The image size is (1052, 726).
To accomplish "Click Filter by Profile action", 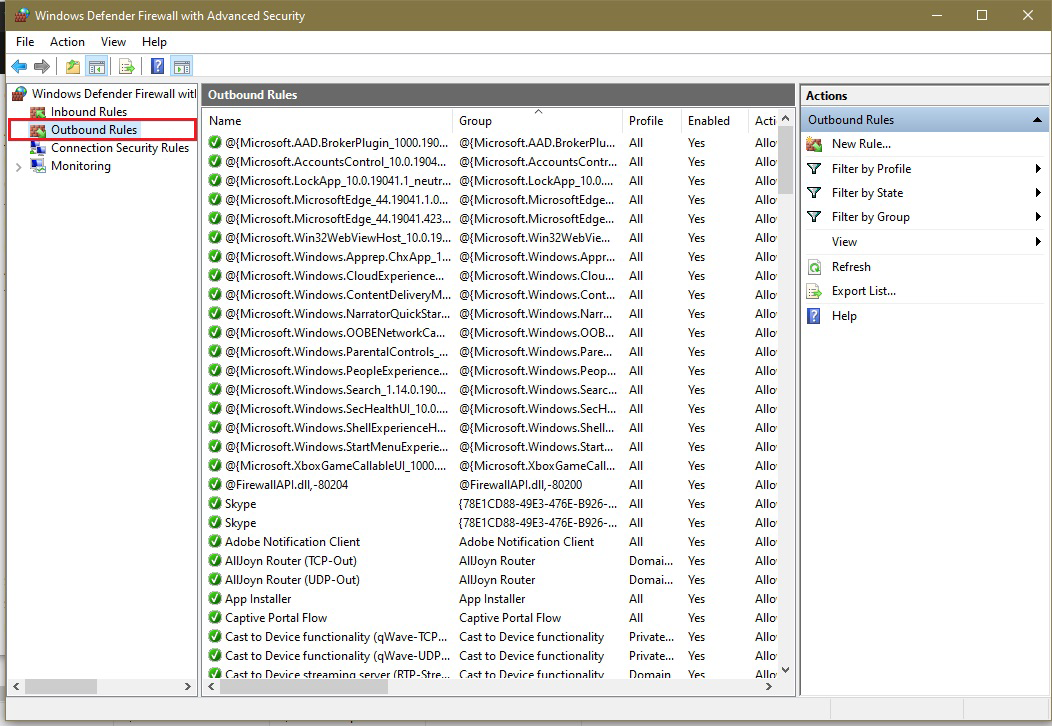I will [x=871, y=168].
